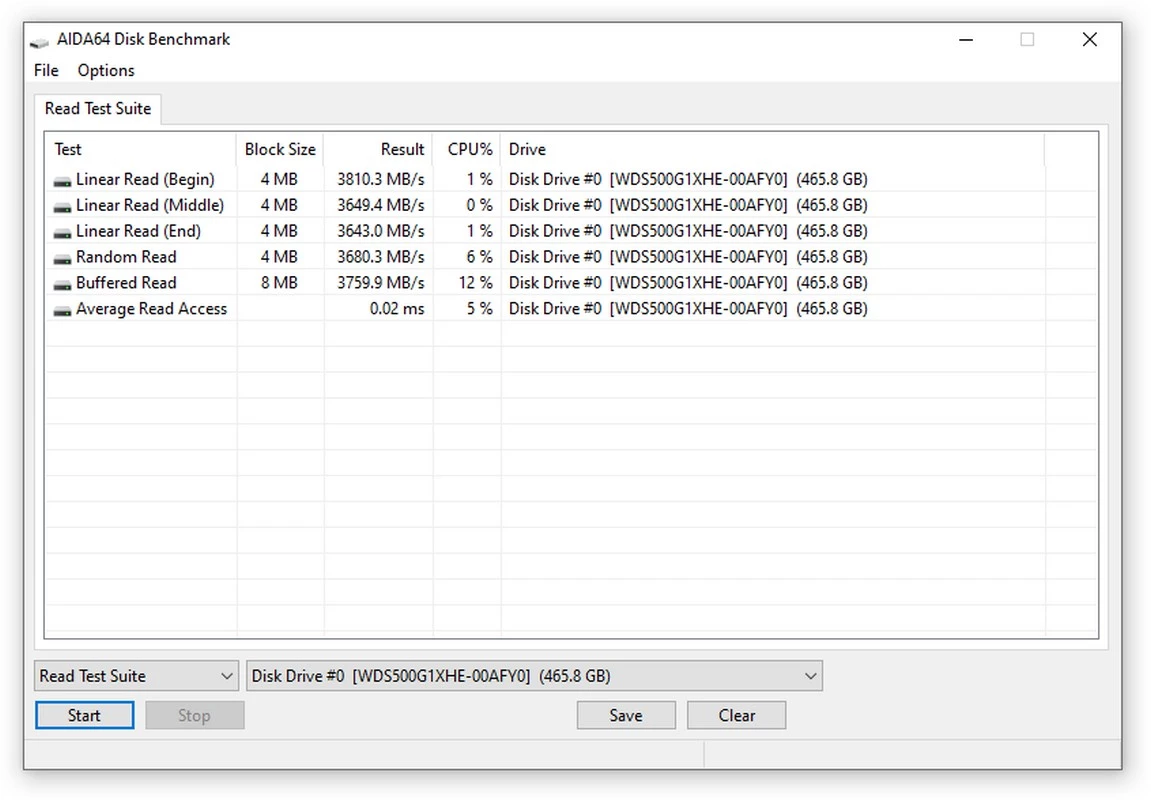Open the Options menu
The width and height of the screenshot is (1151, 800).
coord(106,70)
